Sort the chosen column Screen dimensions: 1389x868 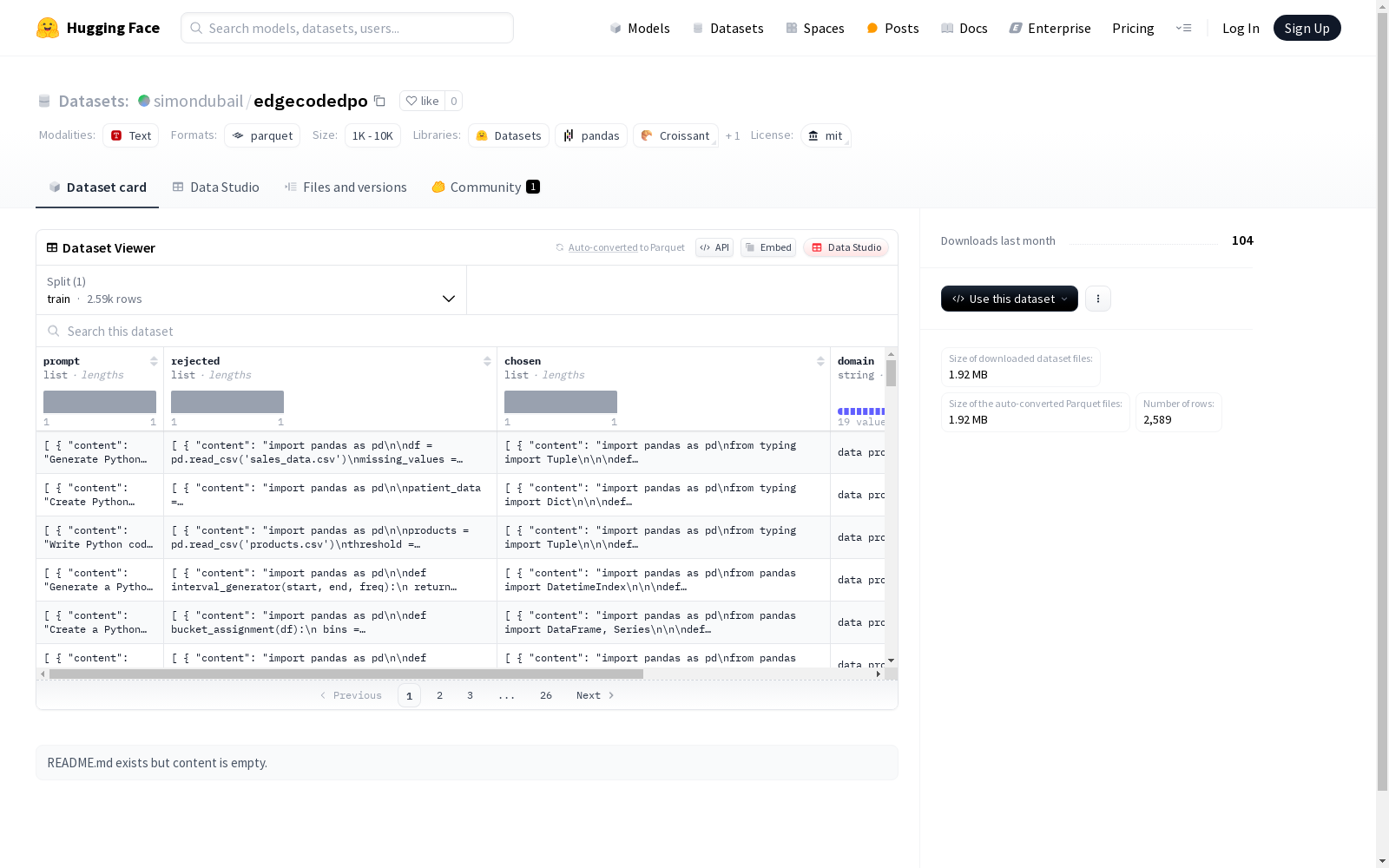[x=820, y=361]
